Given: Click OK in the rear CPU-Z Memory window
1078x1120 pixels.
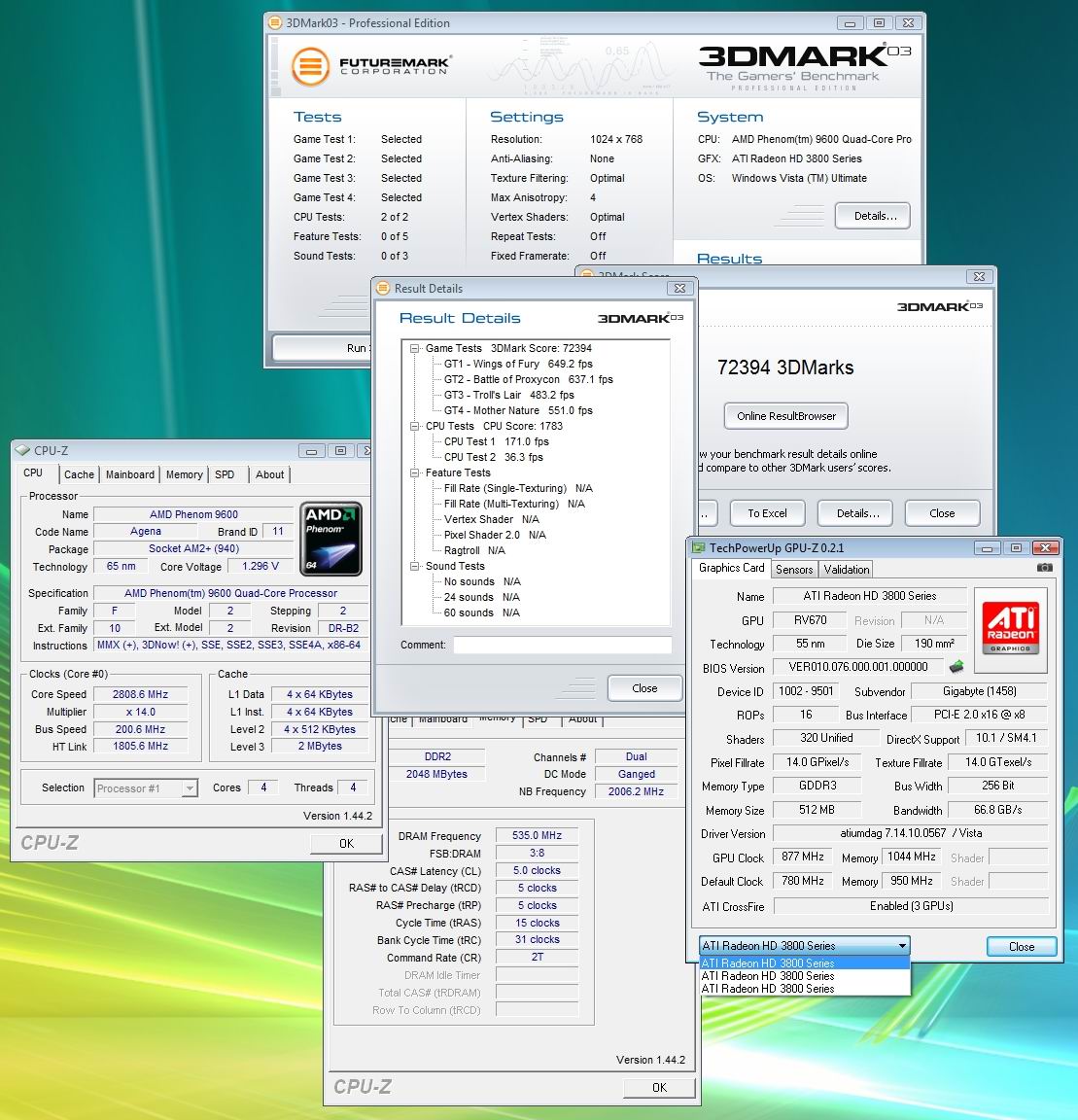Looking at the screenshot, I should (x=659, y=1087).
